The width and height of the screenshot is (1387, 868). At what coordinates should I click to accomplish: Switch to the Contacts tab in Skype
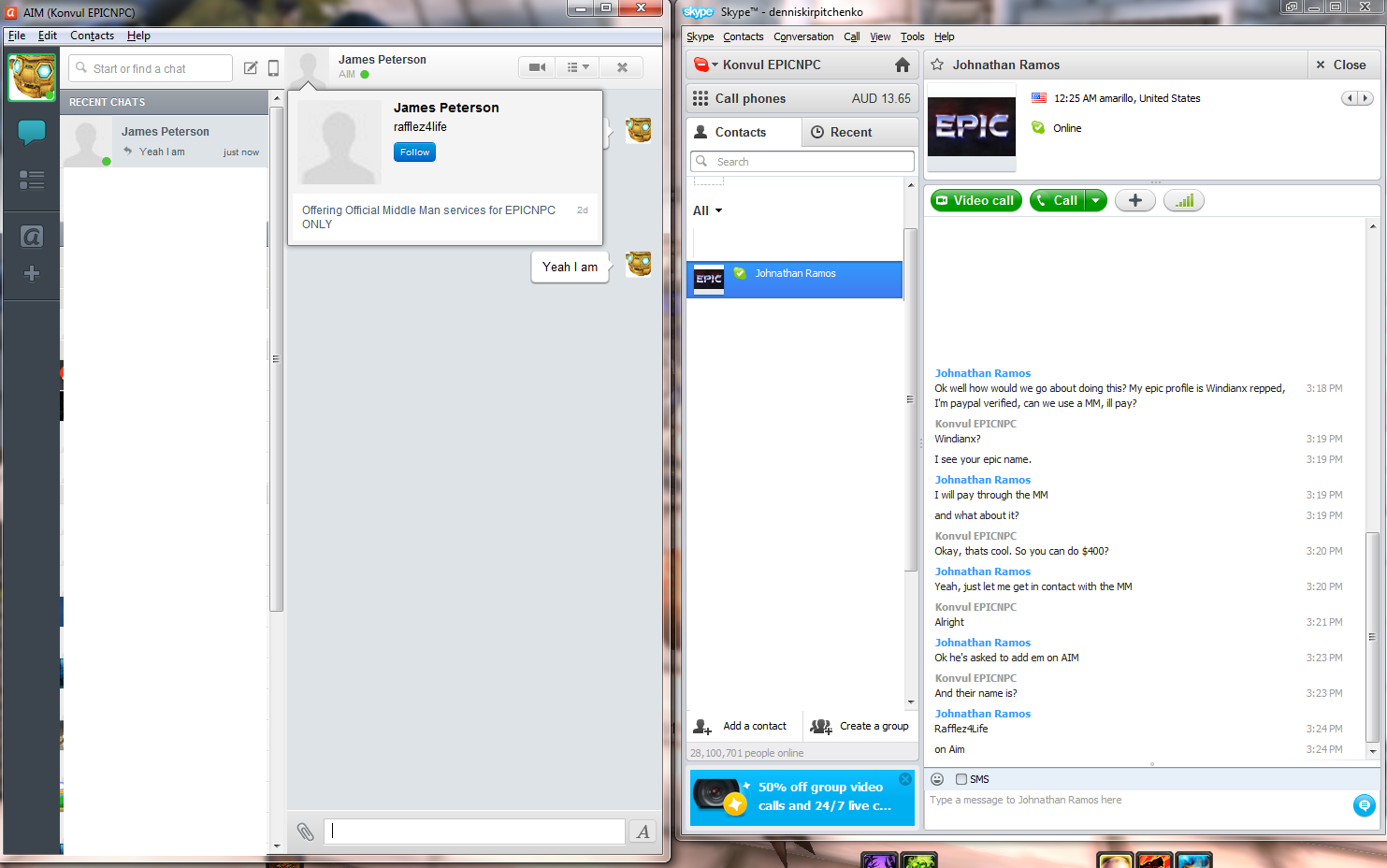coord(744,132)
